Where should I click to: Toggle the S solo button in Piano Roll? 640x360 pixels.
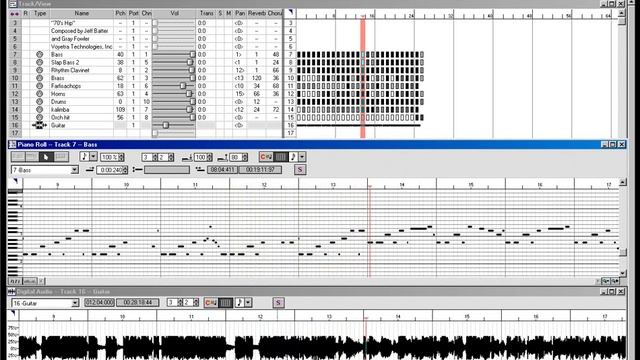(x=300, y=169)
